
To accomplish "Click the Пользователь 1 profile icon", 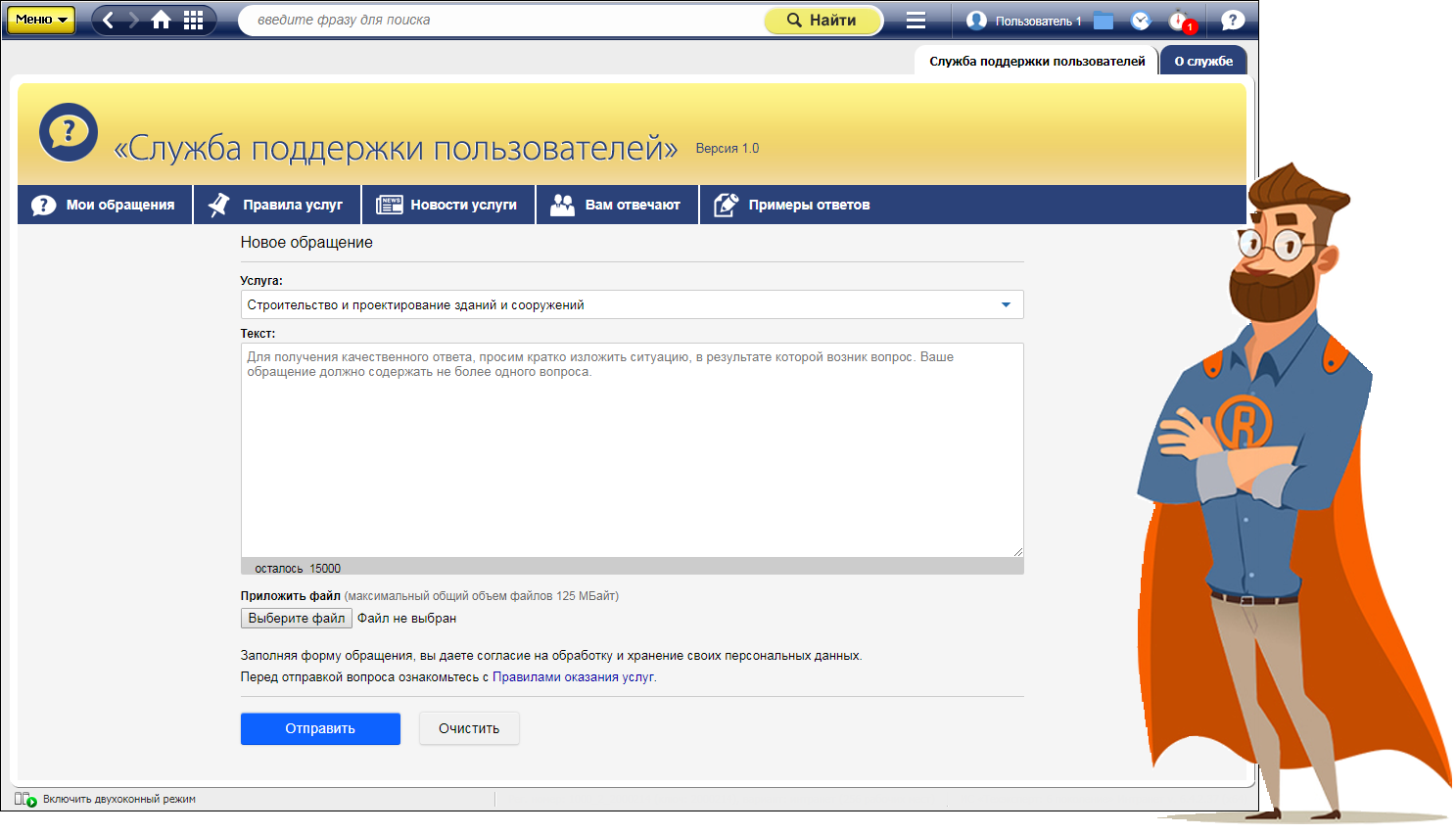I will pyautogui.click(x=976, y=21).
